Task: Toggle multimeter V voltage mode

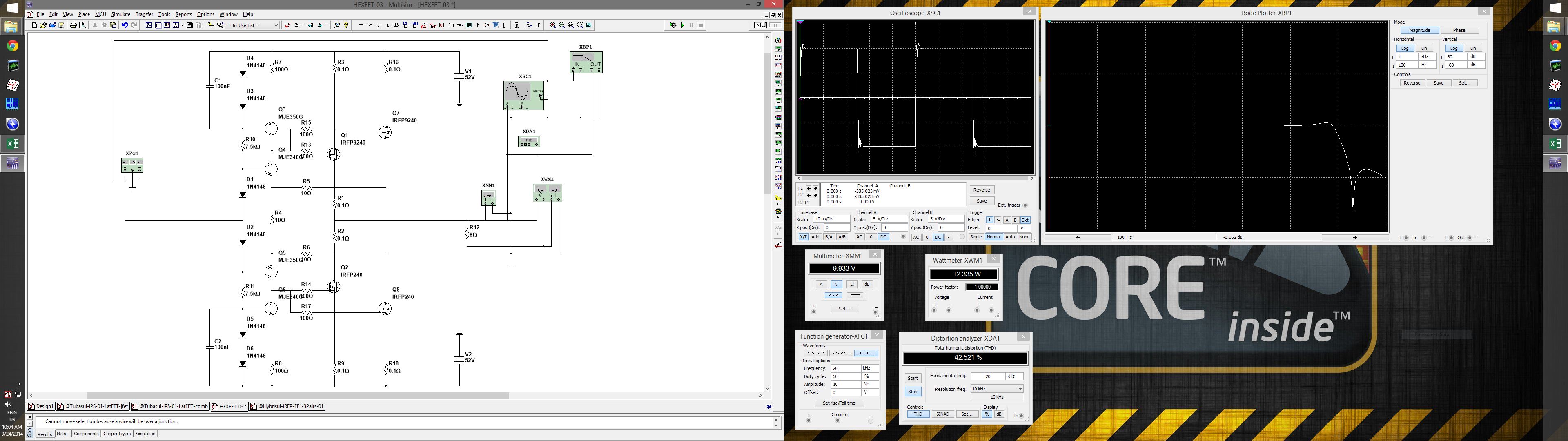Action: [836, 285]
